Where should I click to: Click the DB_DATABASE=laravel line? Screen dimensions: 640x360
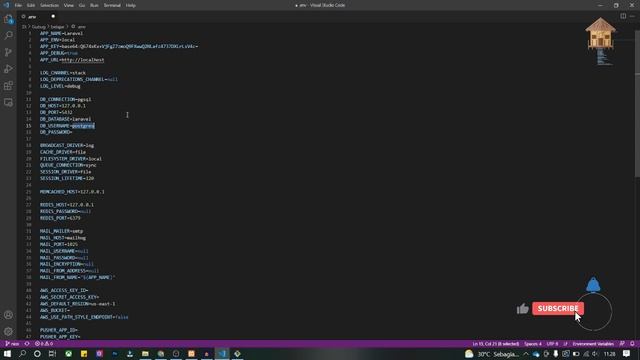tap(66, 119)
